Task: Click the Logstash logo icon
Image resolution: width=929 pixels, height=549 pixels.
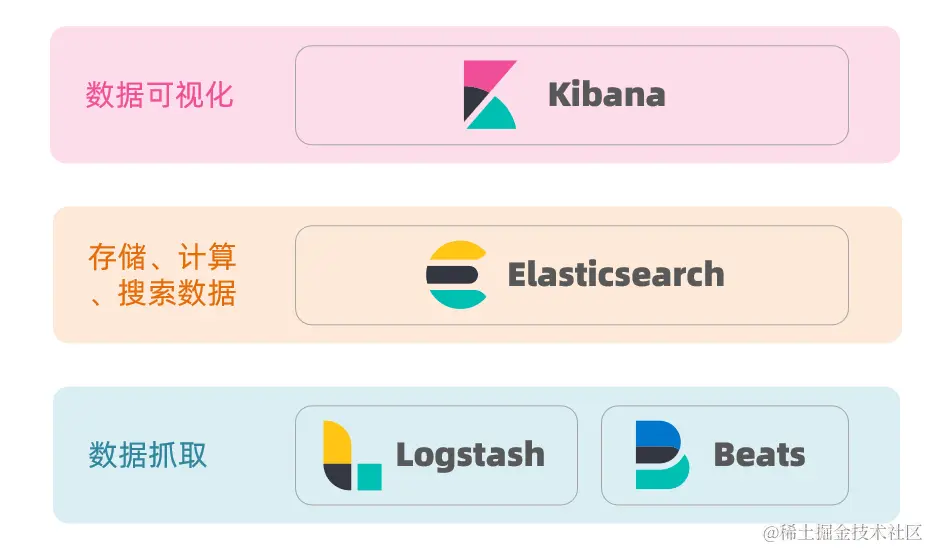Action: [x=353, y=455]
